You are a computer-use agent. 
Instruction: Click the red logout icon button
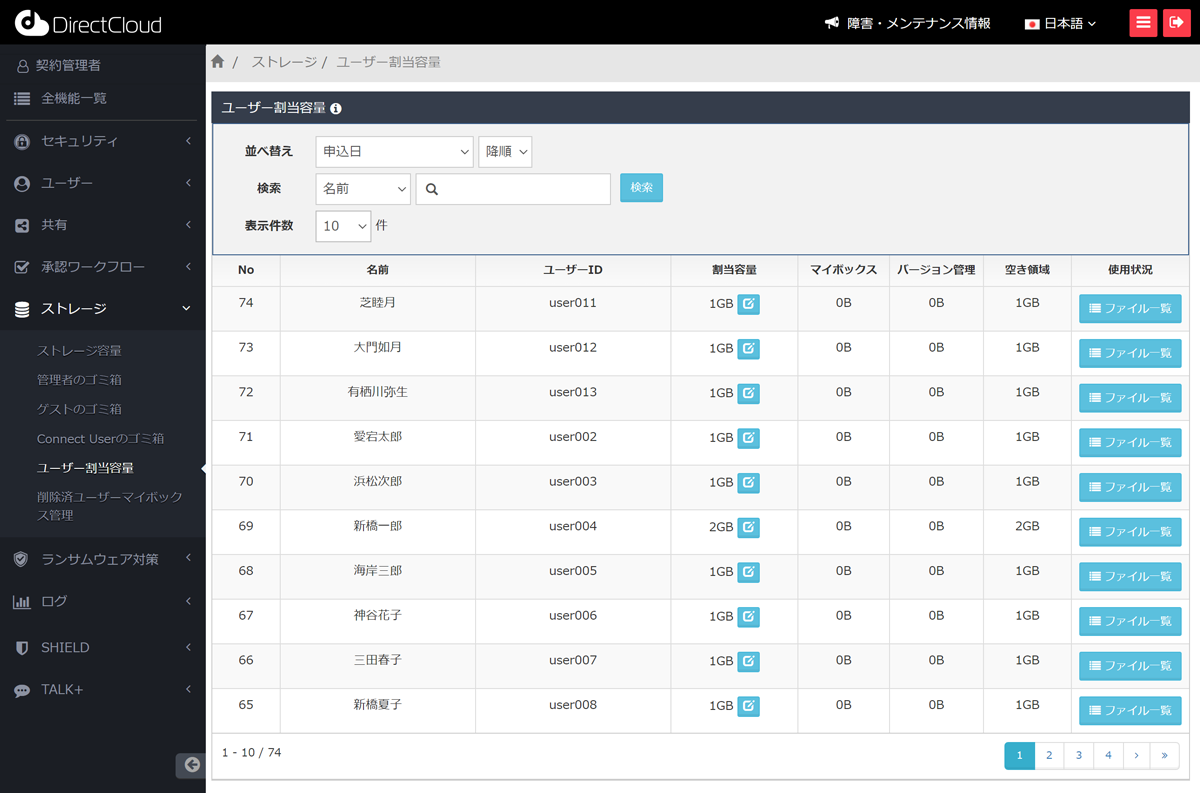pos(1177,23)
